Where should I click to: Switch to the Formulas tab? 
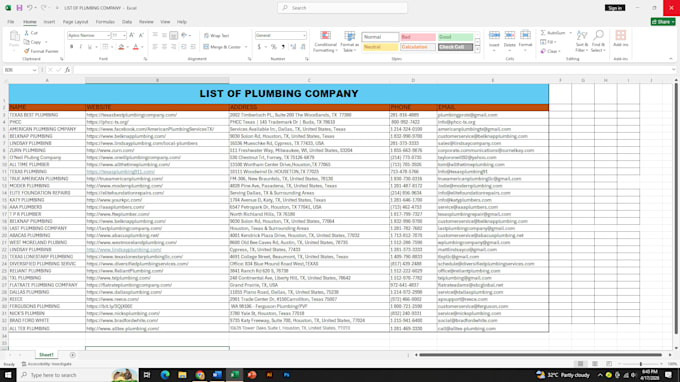pos(105,22)
